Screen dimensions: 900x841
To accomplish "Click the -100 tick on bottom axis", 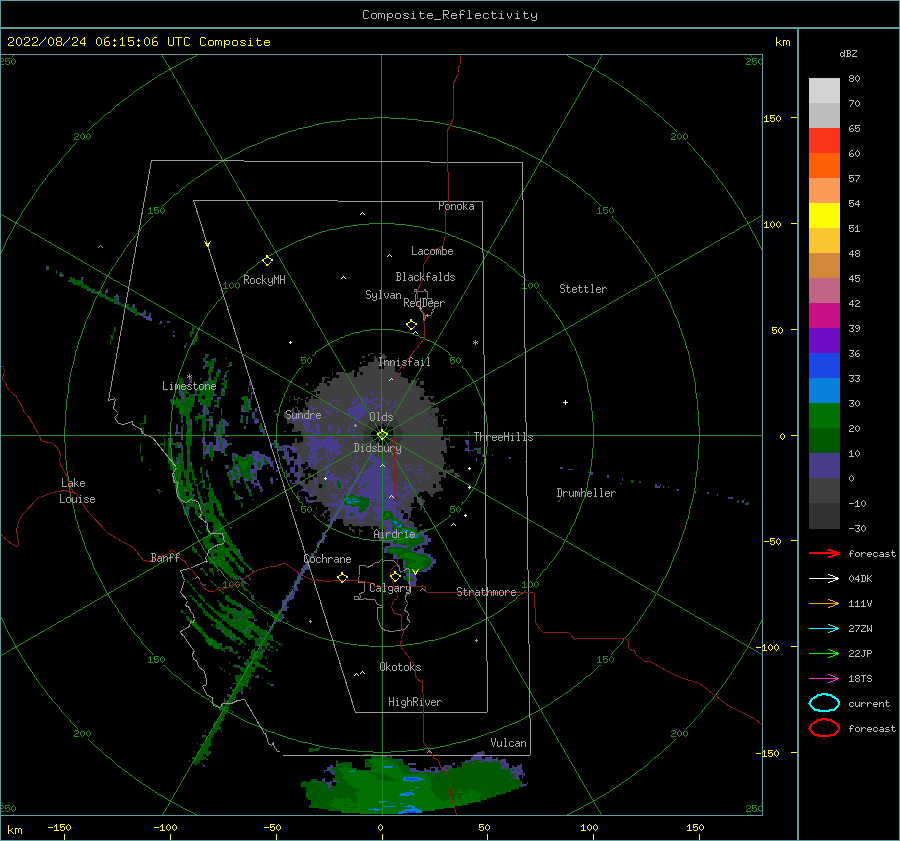I will pos(165,827).
